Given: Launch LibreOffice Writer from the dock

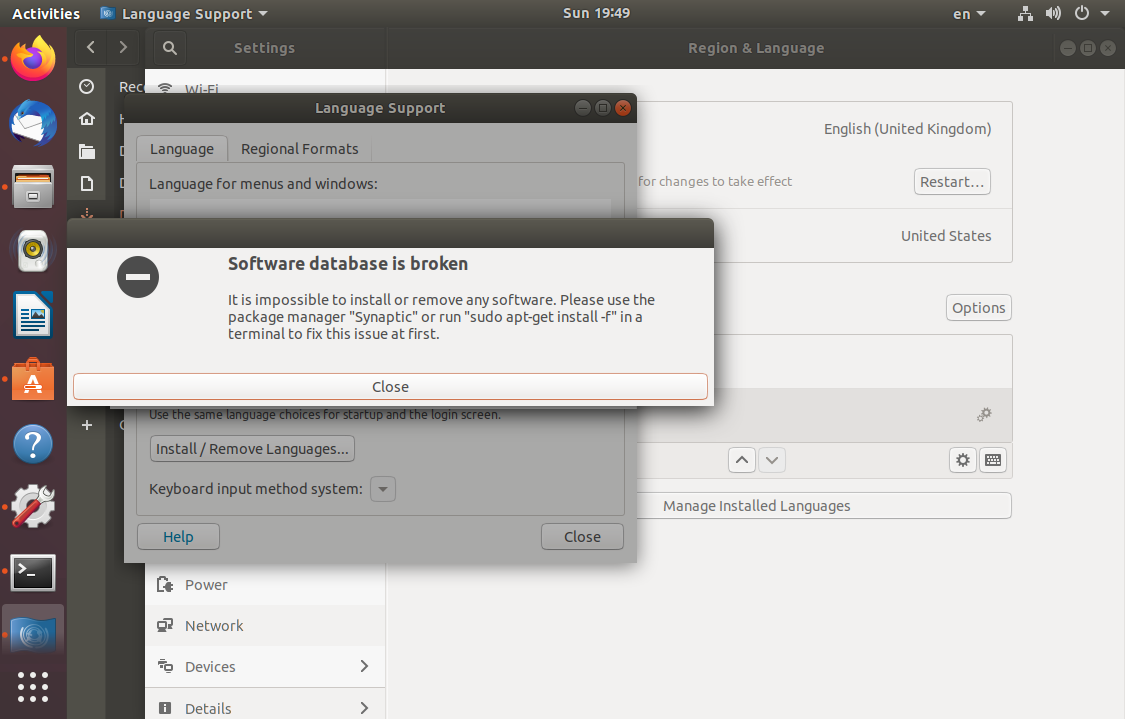Looking at the screenshot, I should [33, 315].
